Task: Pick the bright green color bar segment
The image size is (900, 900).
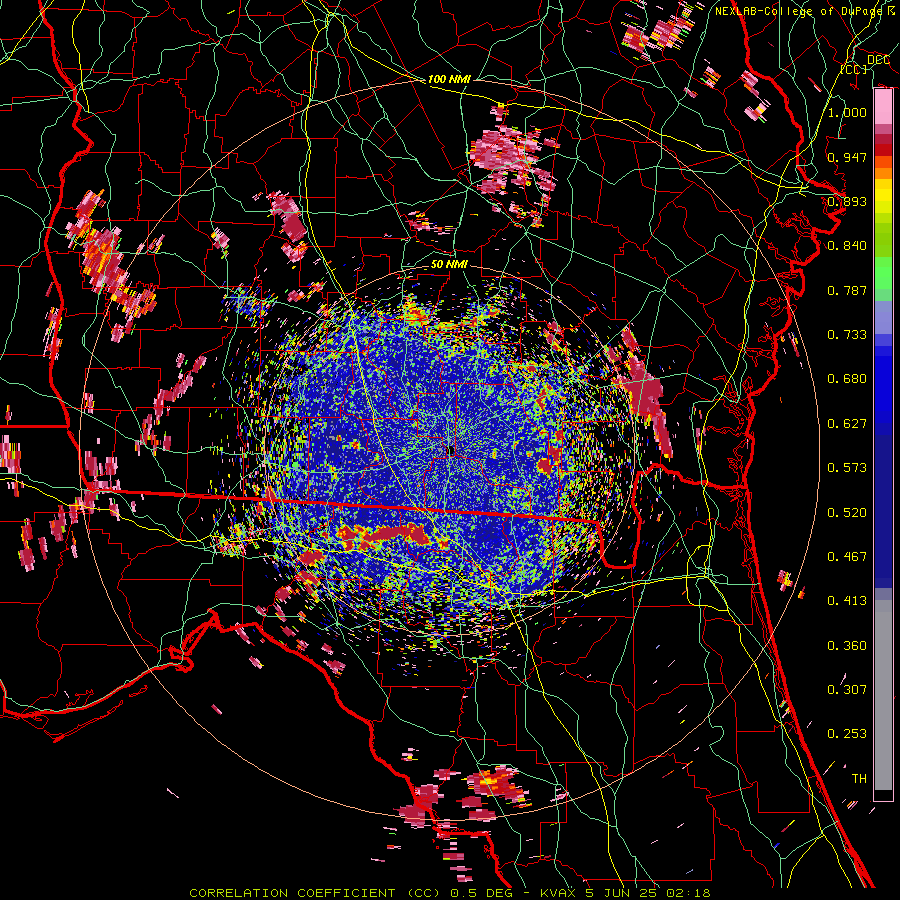Action: (x=883, y=274)
